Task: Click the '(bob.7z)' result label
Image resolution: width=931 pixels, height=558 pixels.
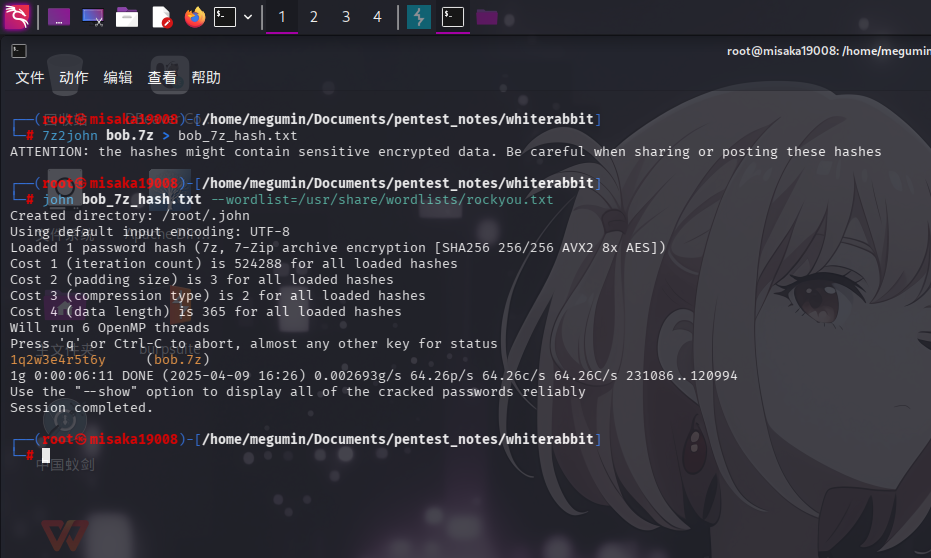Action: (x=178, y=360)
